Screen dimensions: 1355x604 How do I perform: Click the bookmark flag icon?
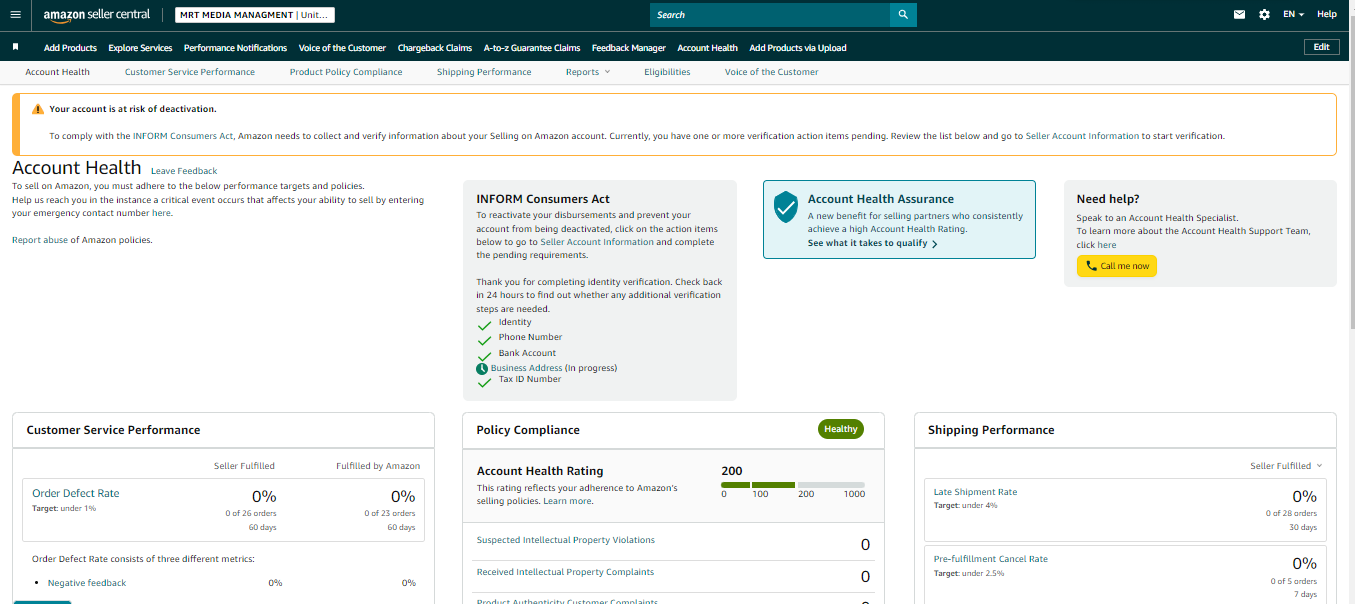[15, 47]
